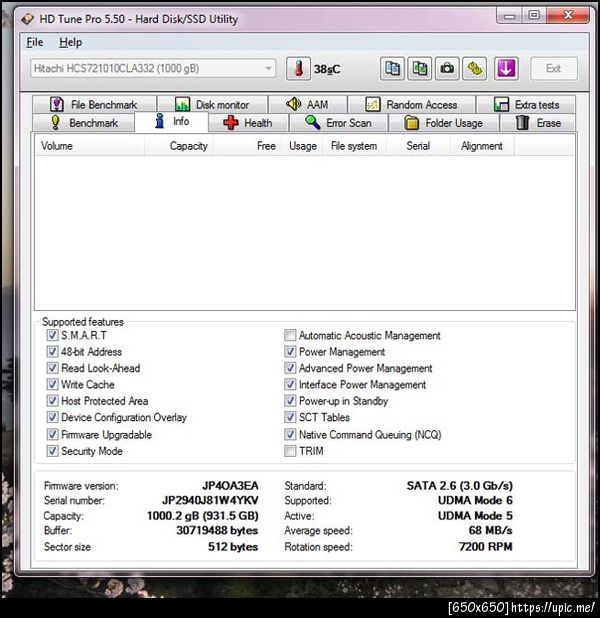Viewport: 600px width, 618px height.
Task: Open the Help menu
Action: tap(71, 42)
